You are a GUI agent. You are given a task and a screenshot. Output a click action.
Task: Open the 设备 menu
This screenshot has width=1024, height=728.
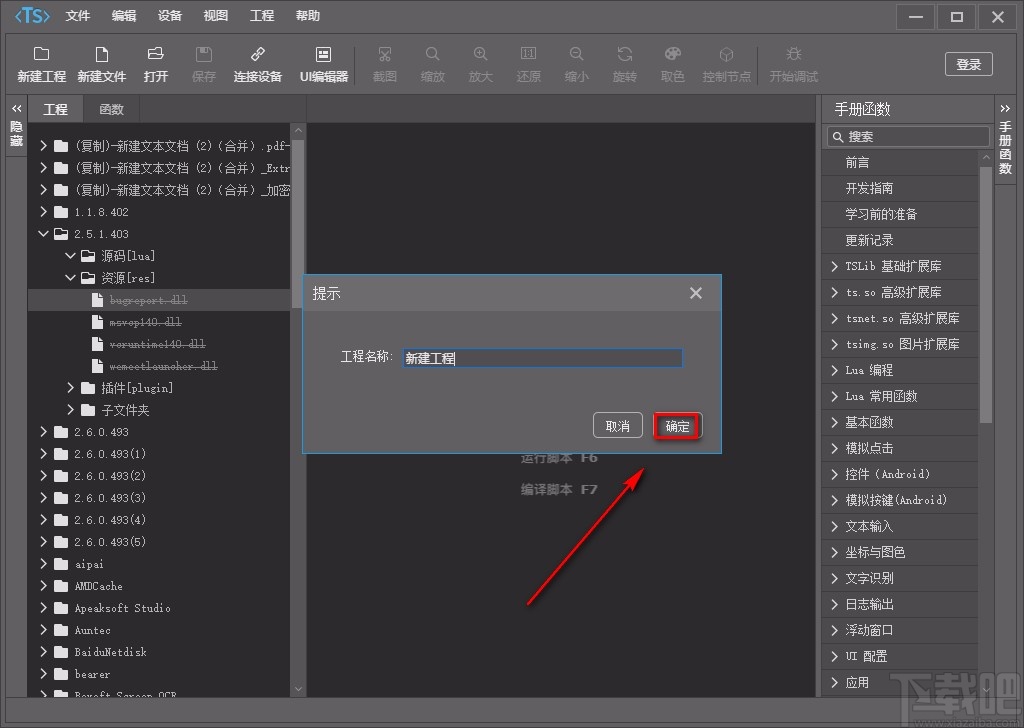pyautogui.click(x=170, y=16)
